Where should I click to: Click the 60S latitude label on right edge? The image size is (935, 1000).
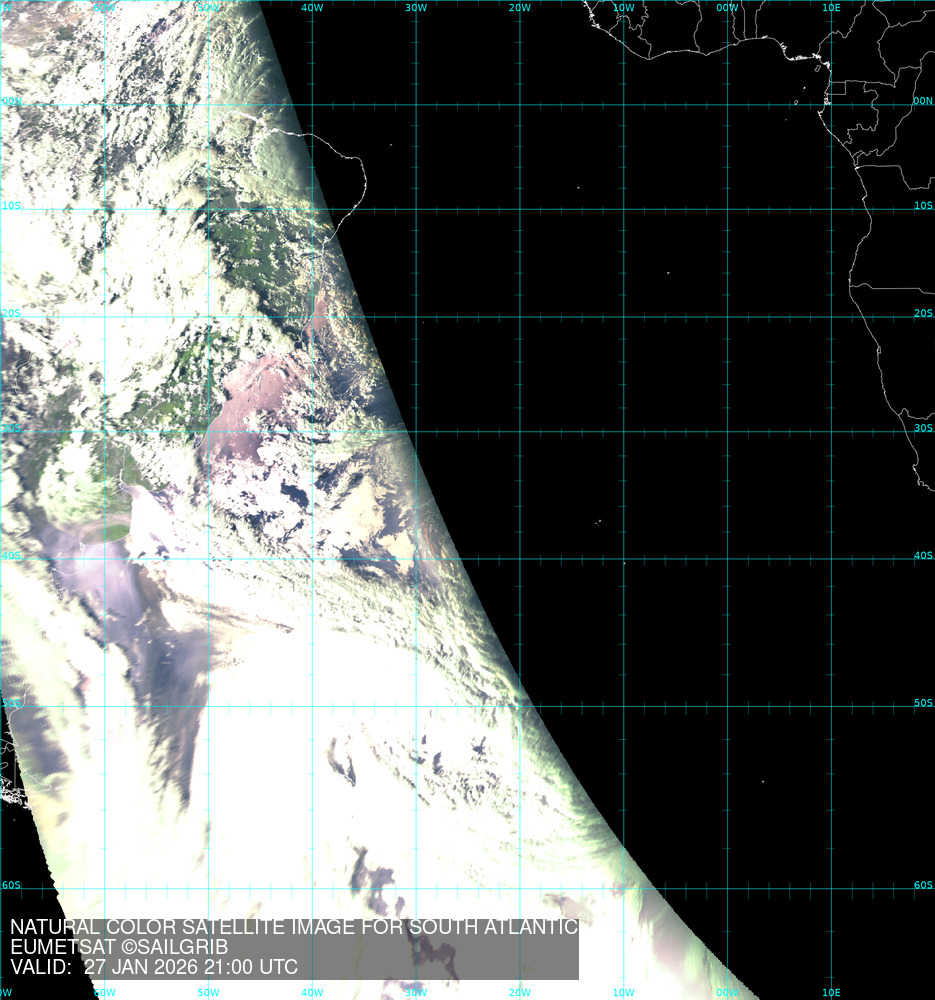pos(922,885)
